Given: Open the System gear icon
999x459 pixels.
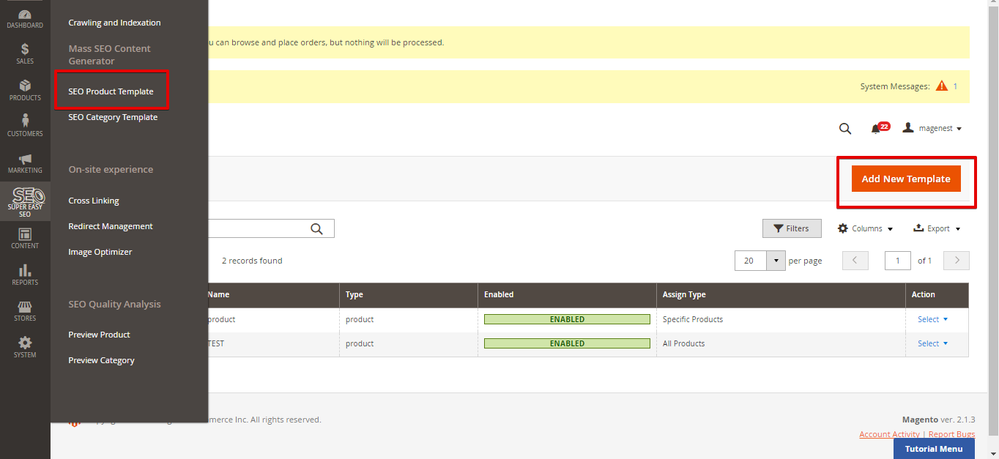Looking at the screenshot, I should (25, 348).
